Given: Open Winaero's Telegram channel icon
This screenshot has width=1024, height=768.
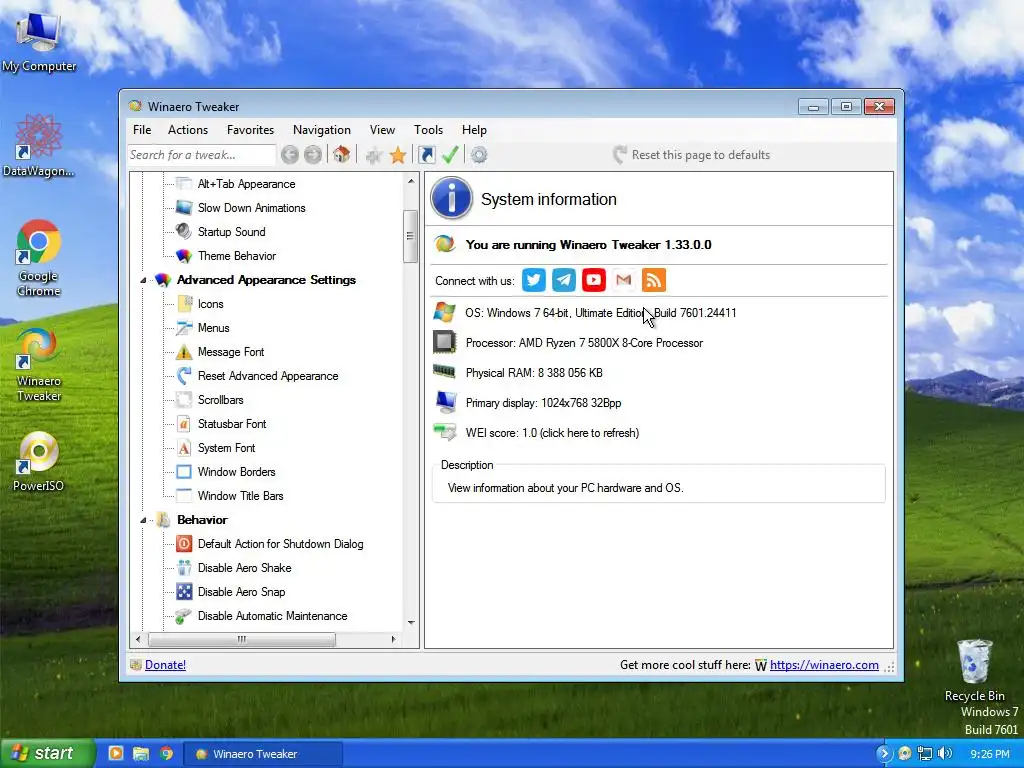Looking at the screenshot, I should coord(564,280).
